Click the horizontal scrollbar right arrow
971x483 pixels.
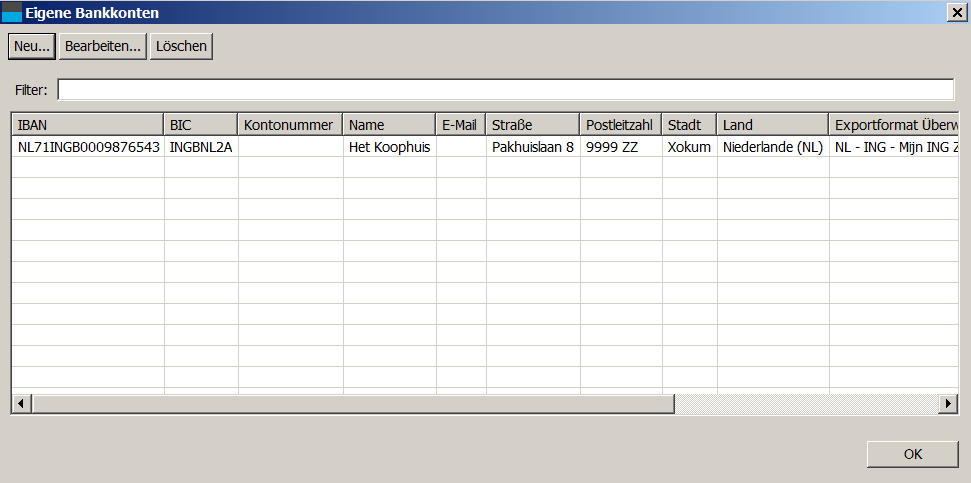[948, 404]
